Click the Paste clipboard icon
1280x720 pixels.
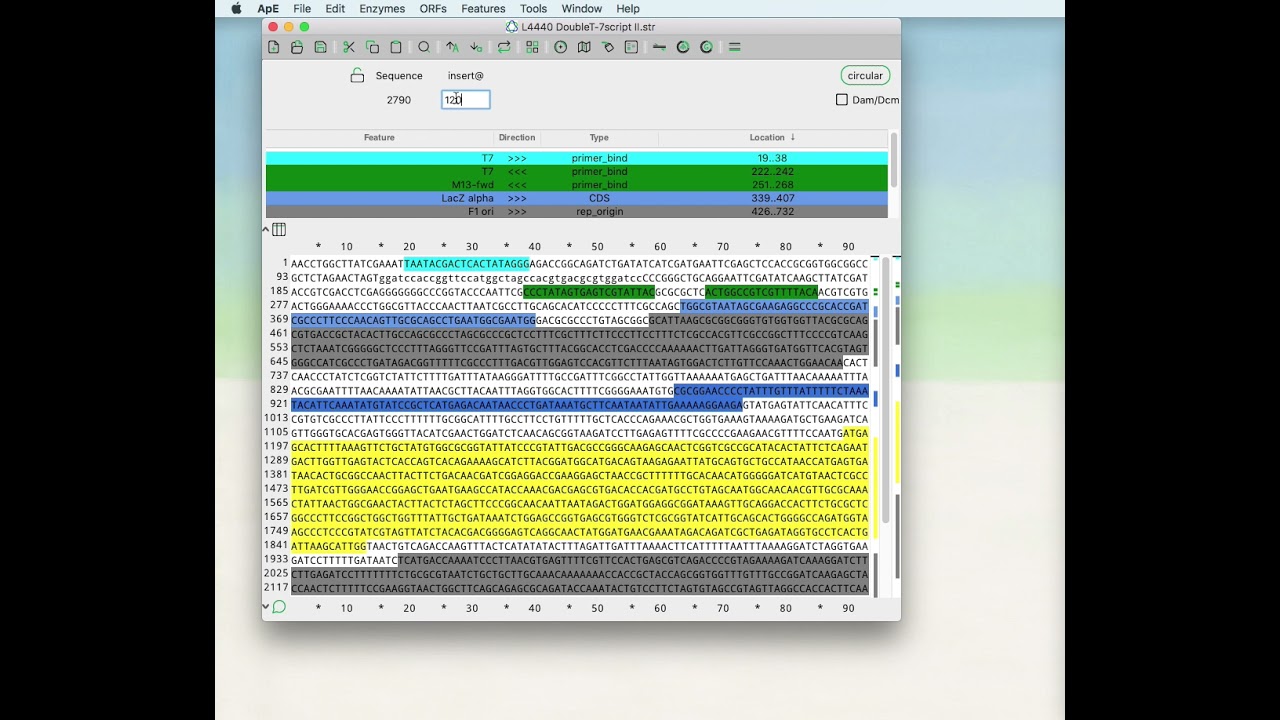coord(396,47)
